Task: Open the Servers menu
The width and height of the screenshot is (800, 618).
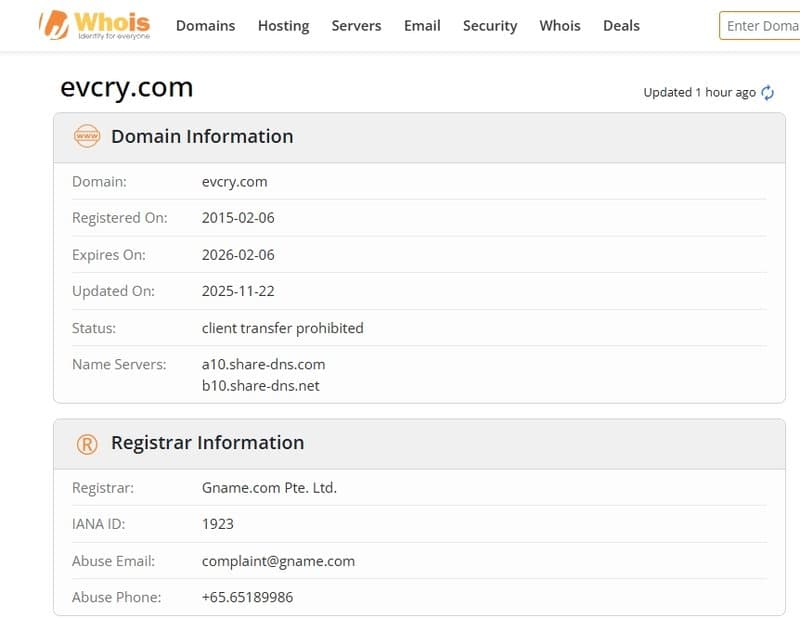Action: (x=357, y=26)
